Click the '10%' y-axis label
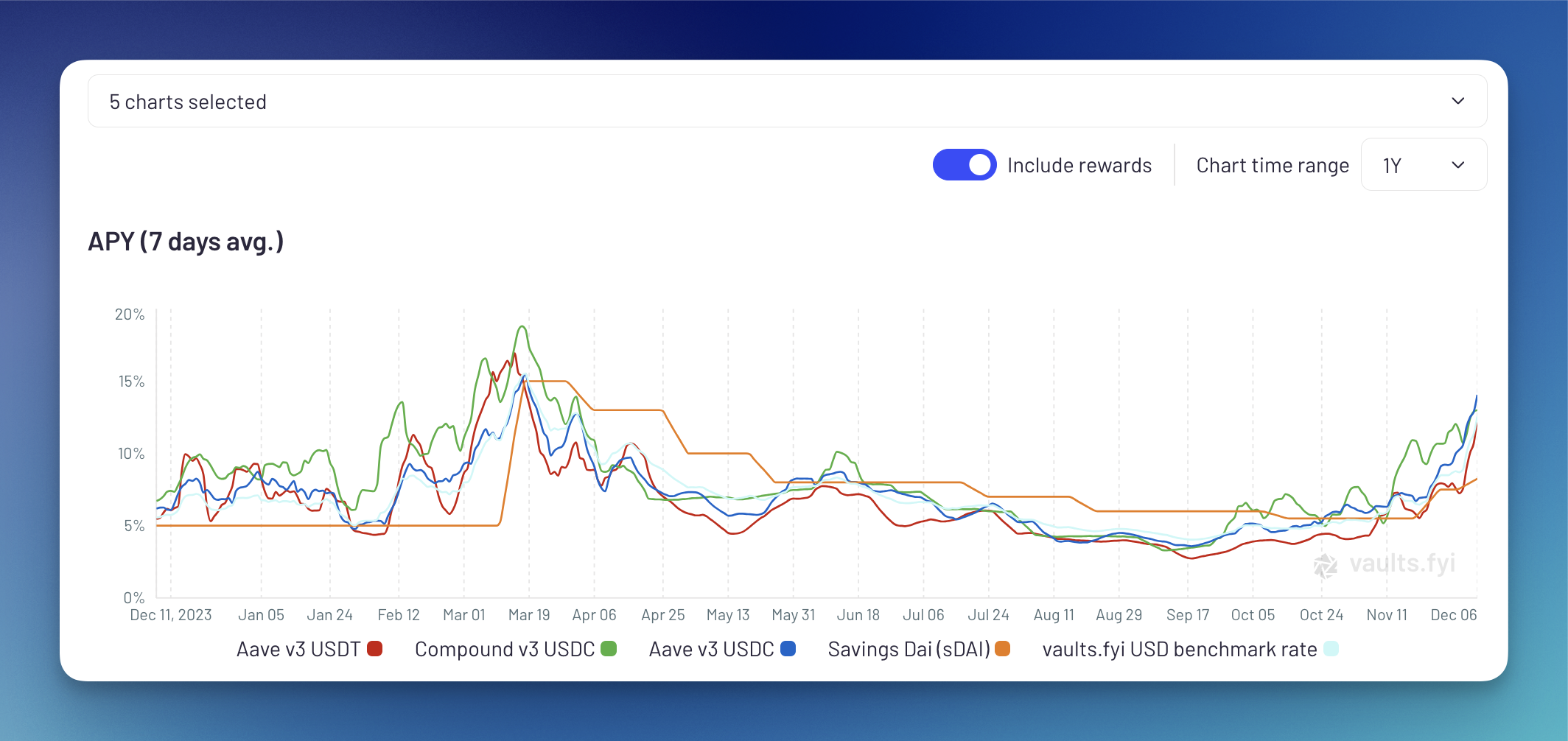The image size is (1568, 741). 131,454
